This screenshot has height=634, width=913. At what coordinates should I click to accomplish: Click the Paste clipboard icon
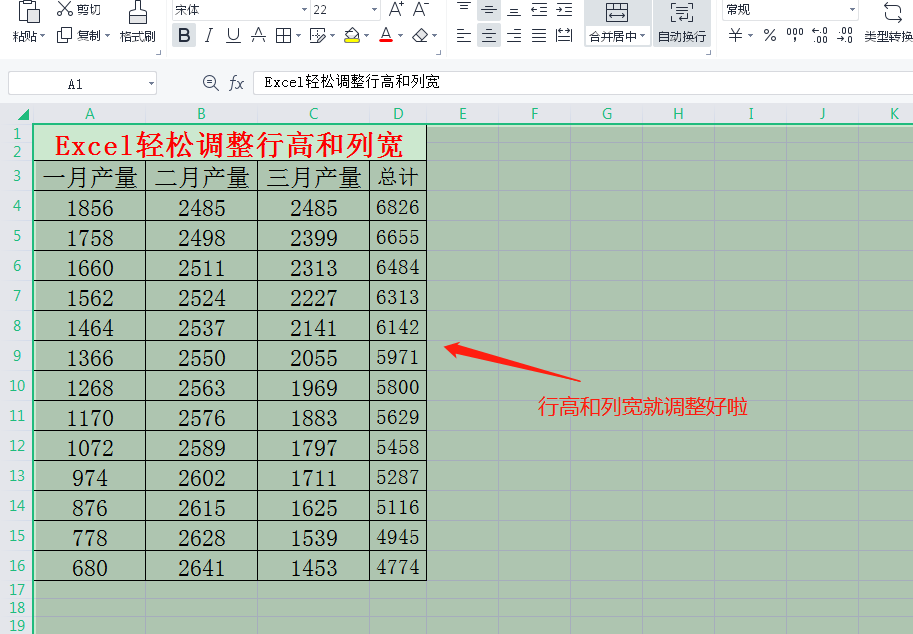tap(29, 10)
